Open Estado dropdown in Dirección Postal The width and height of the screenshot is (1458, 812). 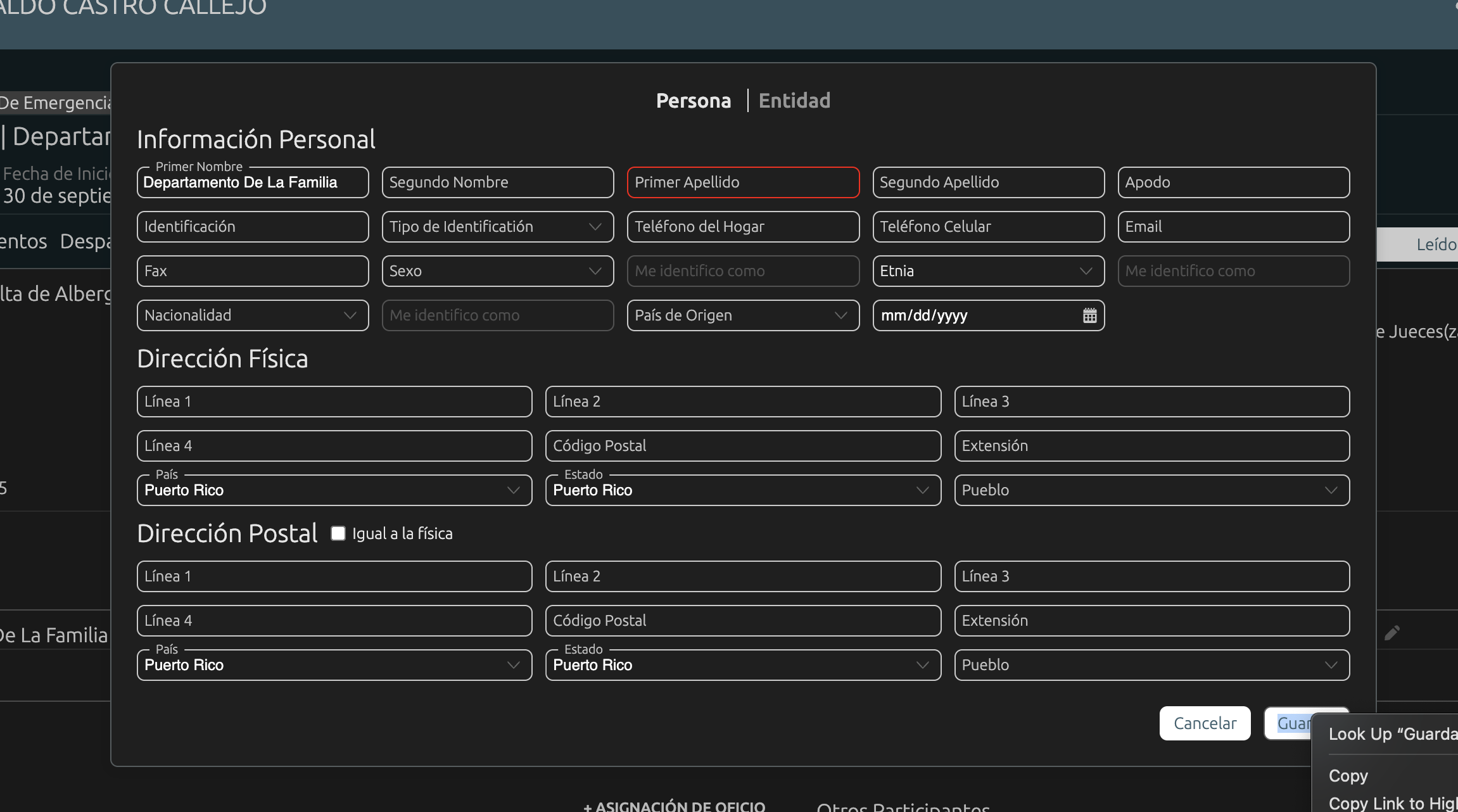click(x=742, y=665)
